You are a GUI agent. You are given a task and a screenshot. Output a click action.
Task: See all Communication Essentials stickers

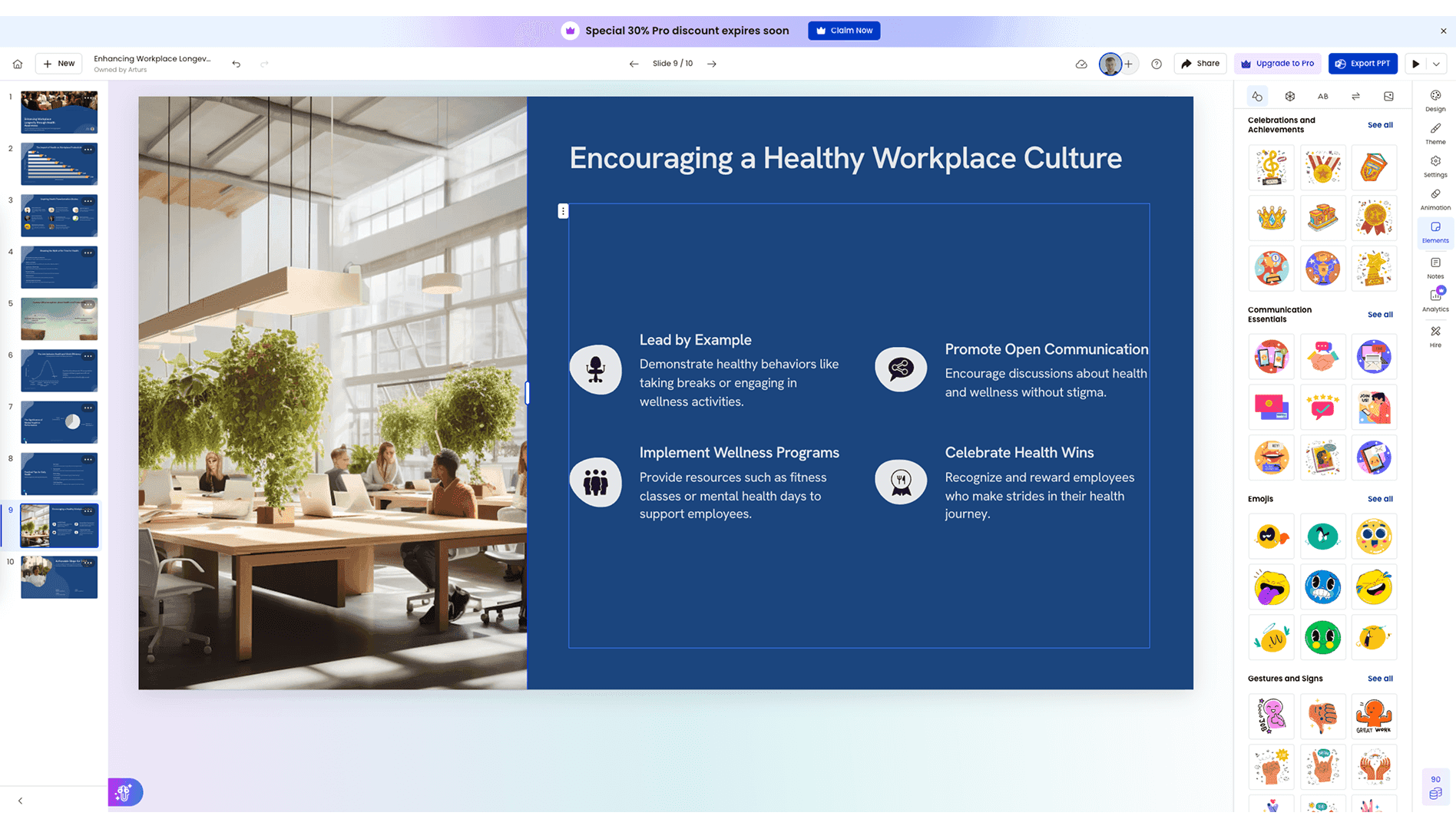[1380, 315]
